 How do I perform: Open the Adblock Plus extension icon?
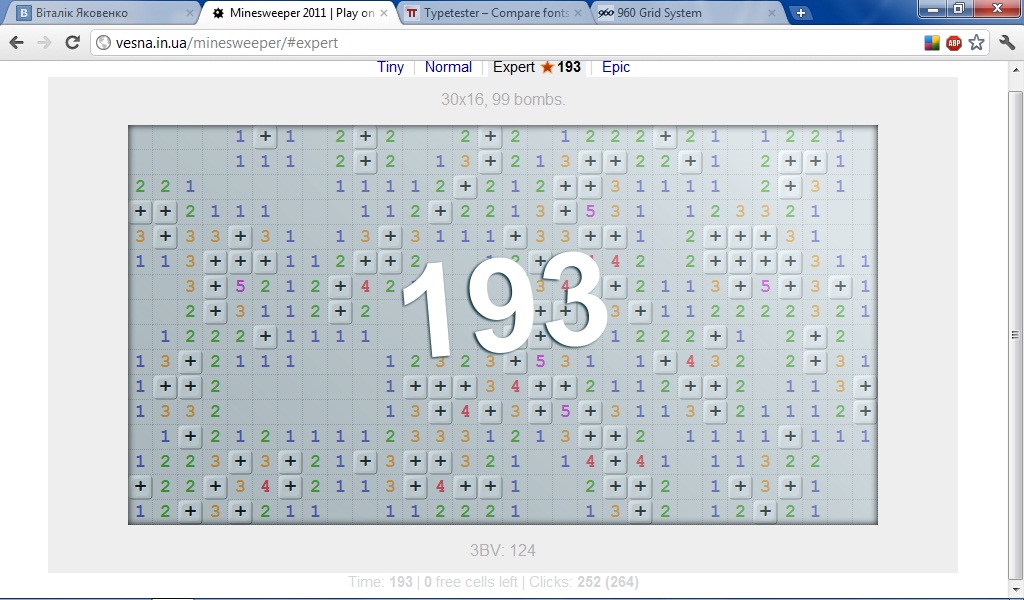(x=954, y=43)
